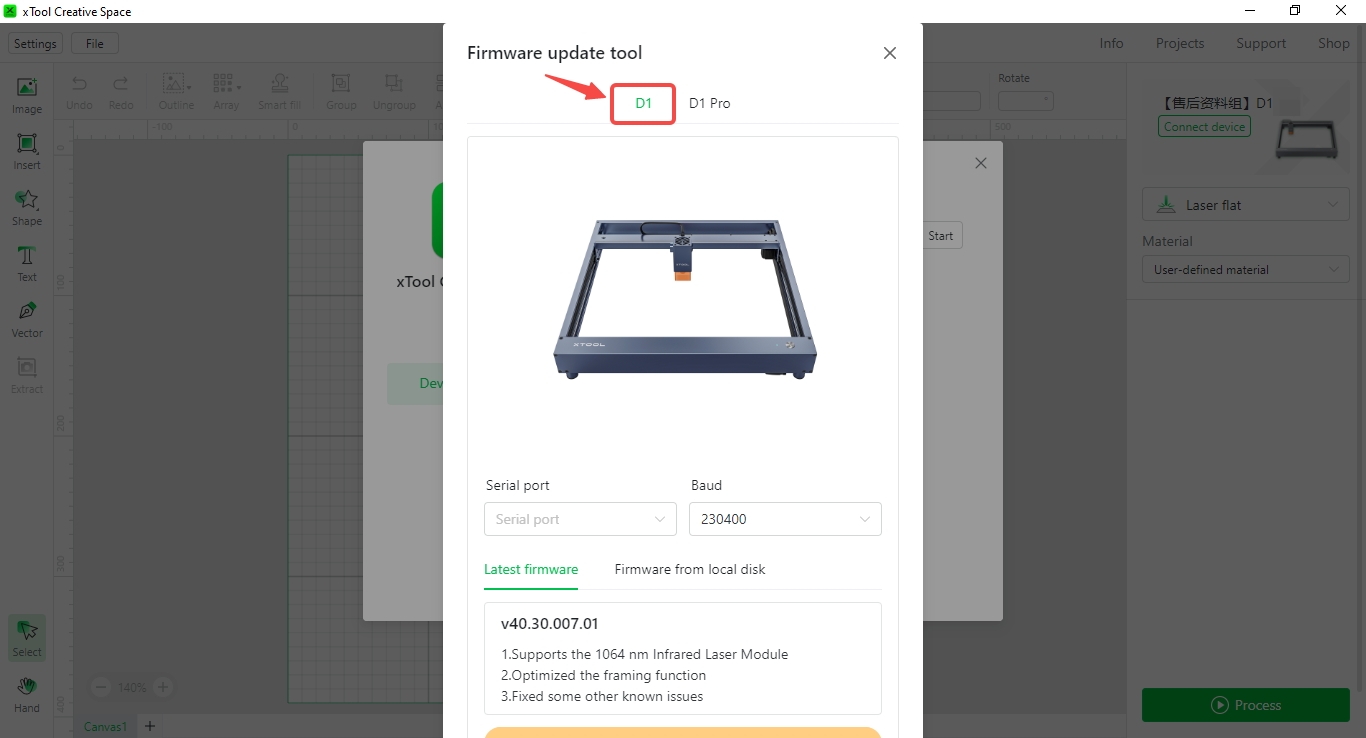Image resolution: width=1366 pixels, height=738 pixels.
Task: Click the Rotate input field
Action: click(1026, 100)
